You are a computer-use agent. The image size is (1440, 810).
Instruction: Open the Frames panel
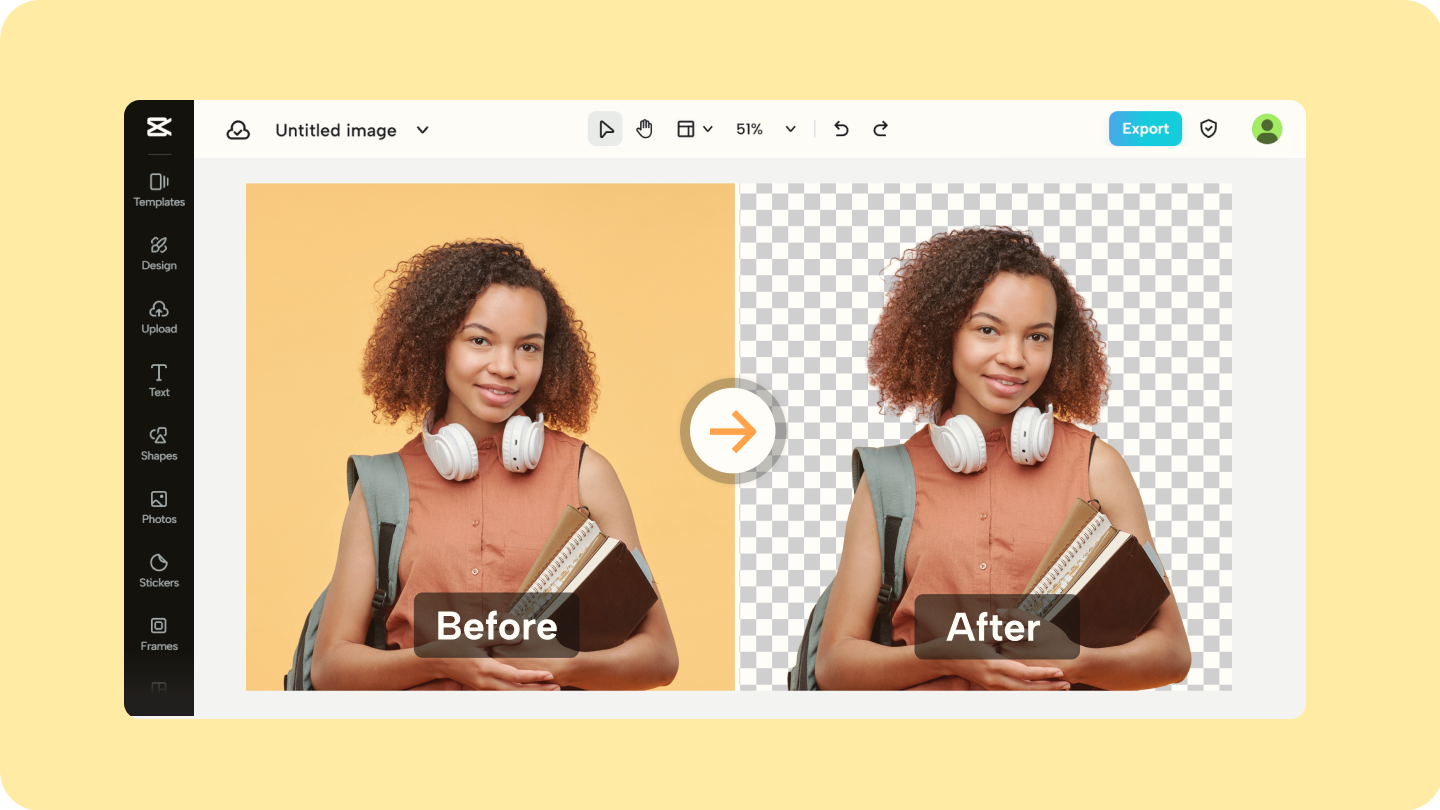pos(159,634)
